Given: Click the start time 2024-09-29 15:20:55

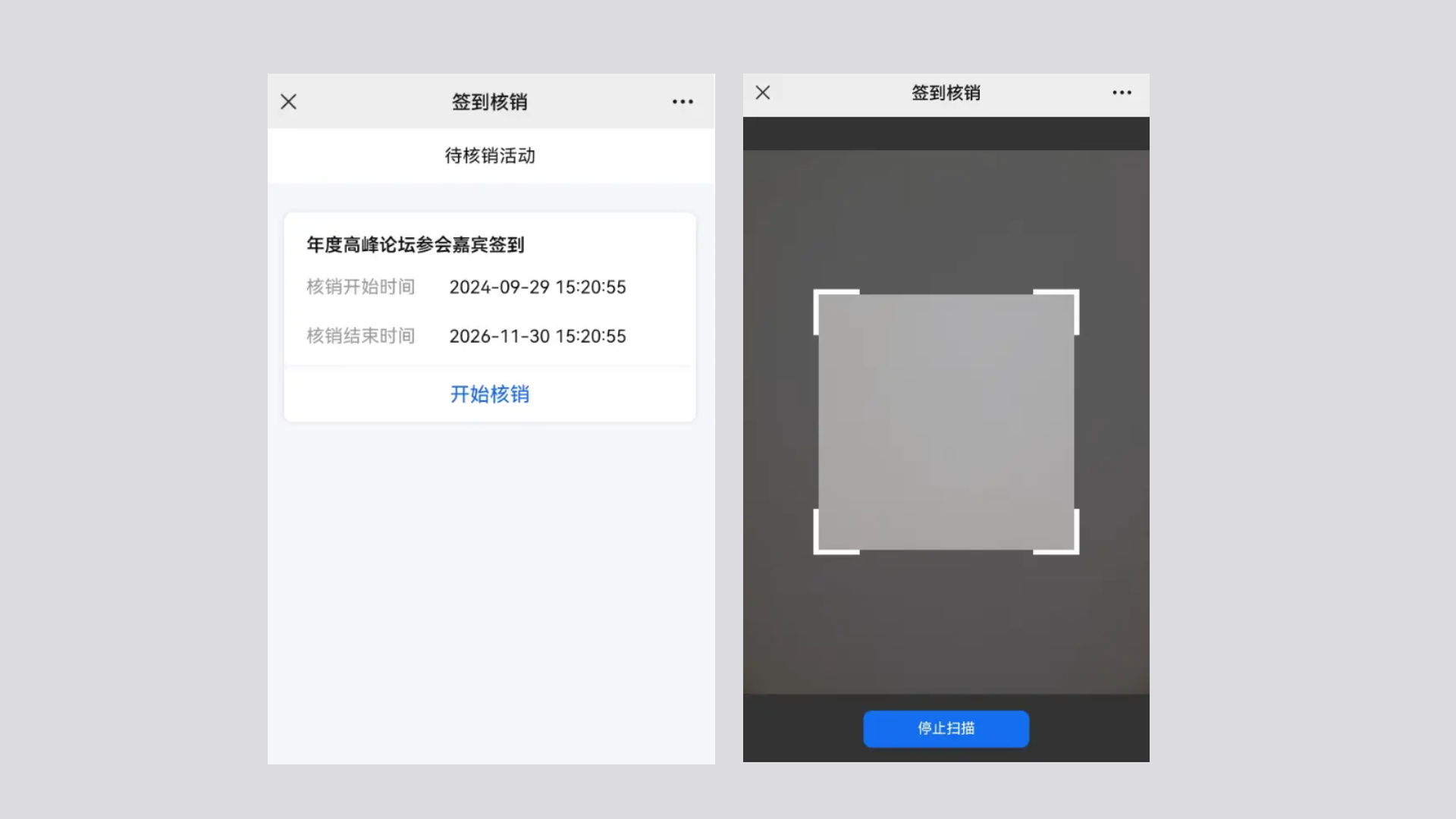Looking at the screenshot, I should coord(537,287).
